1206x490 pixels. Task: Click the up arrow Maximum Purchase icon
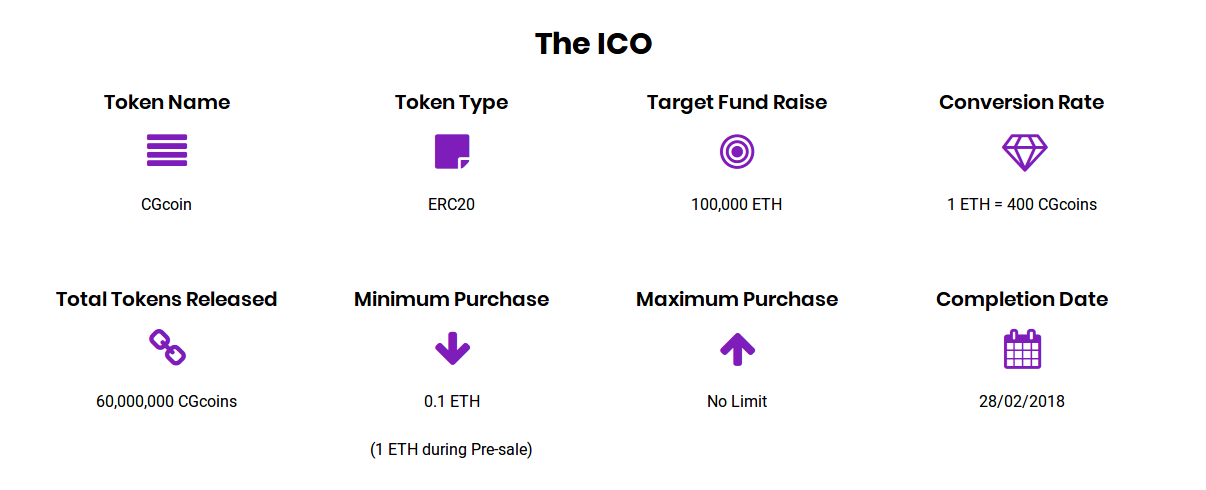(737, 349)
